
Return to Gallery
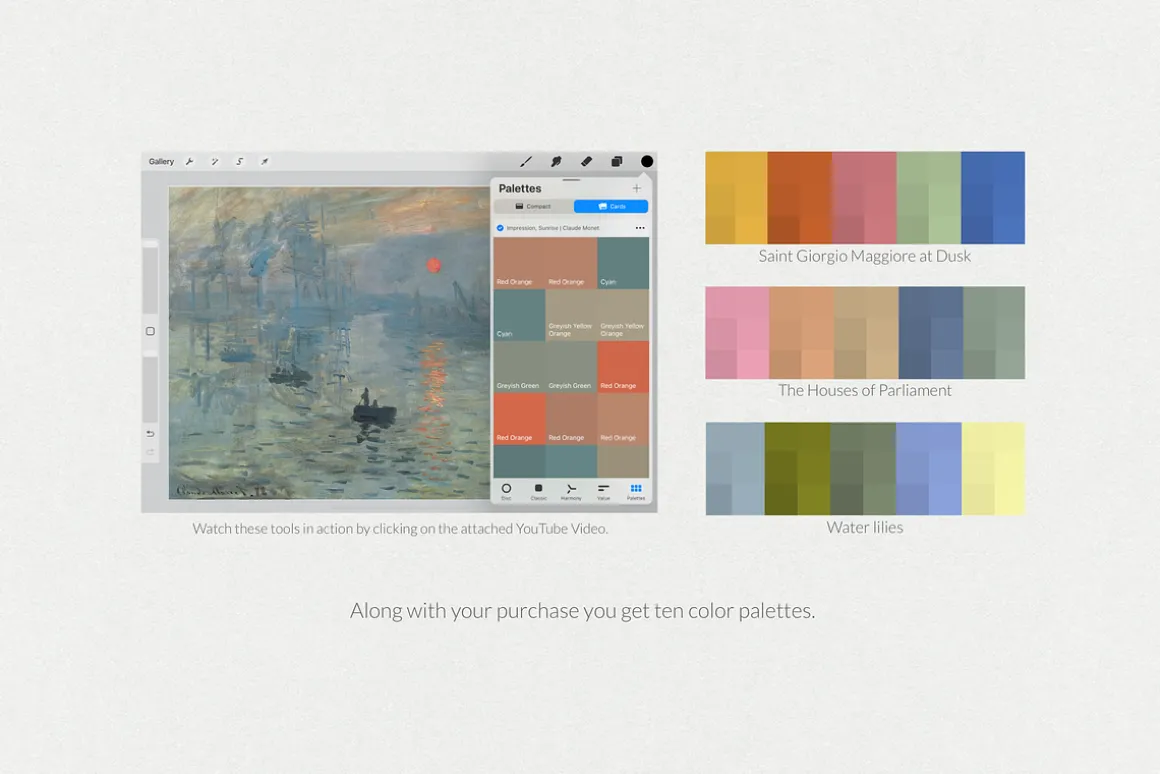click(x=161, y=161)
